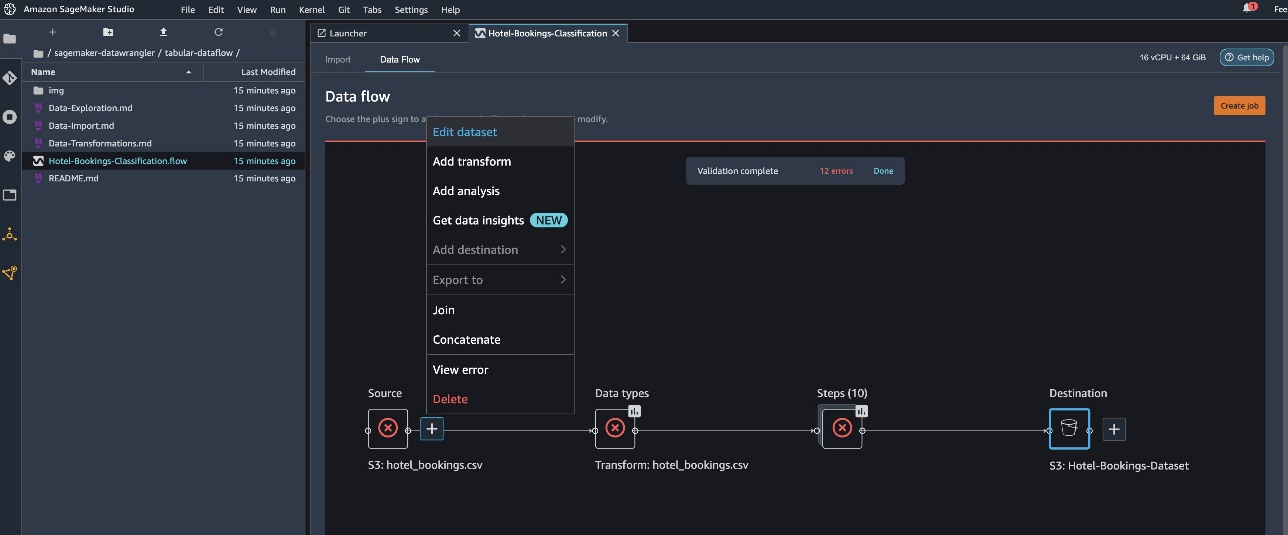
Task: Select the Destination S3 bucket node
Action: coord(1069,428)
